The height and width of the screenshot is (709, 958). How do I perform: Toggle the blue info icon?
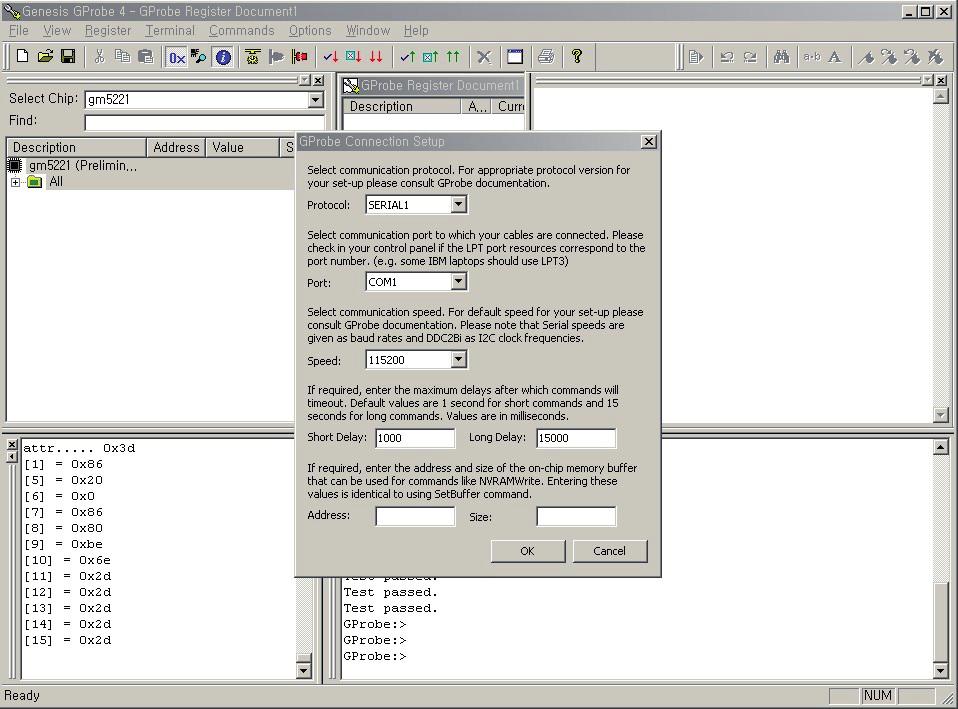[x=224, y=57]
